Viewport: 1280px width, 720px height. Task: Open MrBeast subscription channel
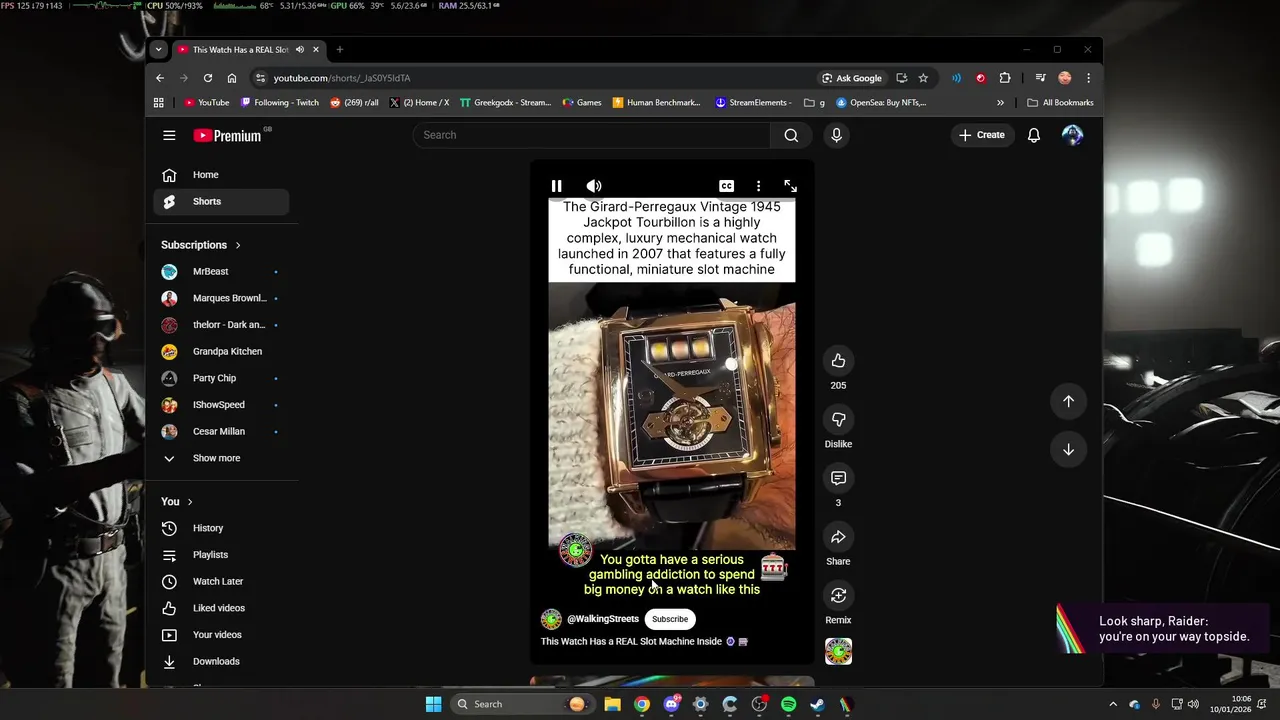[221, 272]
